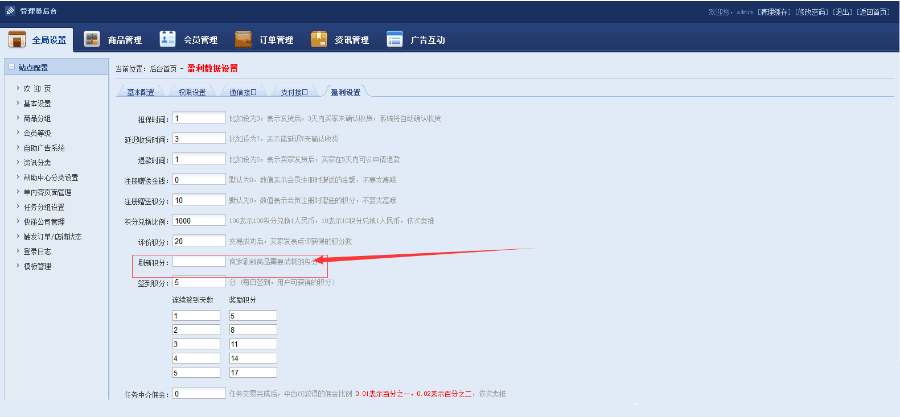Open 全局设置 via its box icon

(17, 40)
